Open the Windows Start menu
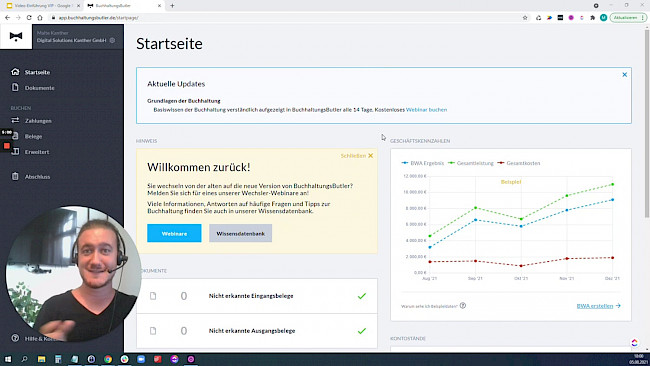650x366 pixels. 8,359
